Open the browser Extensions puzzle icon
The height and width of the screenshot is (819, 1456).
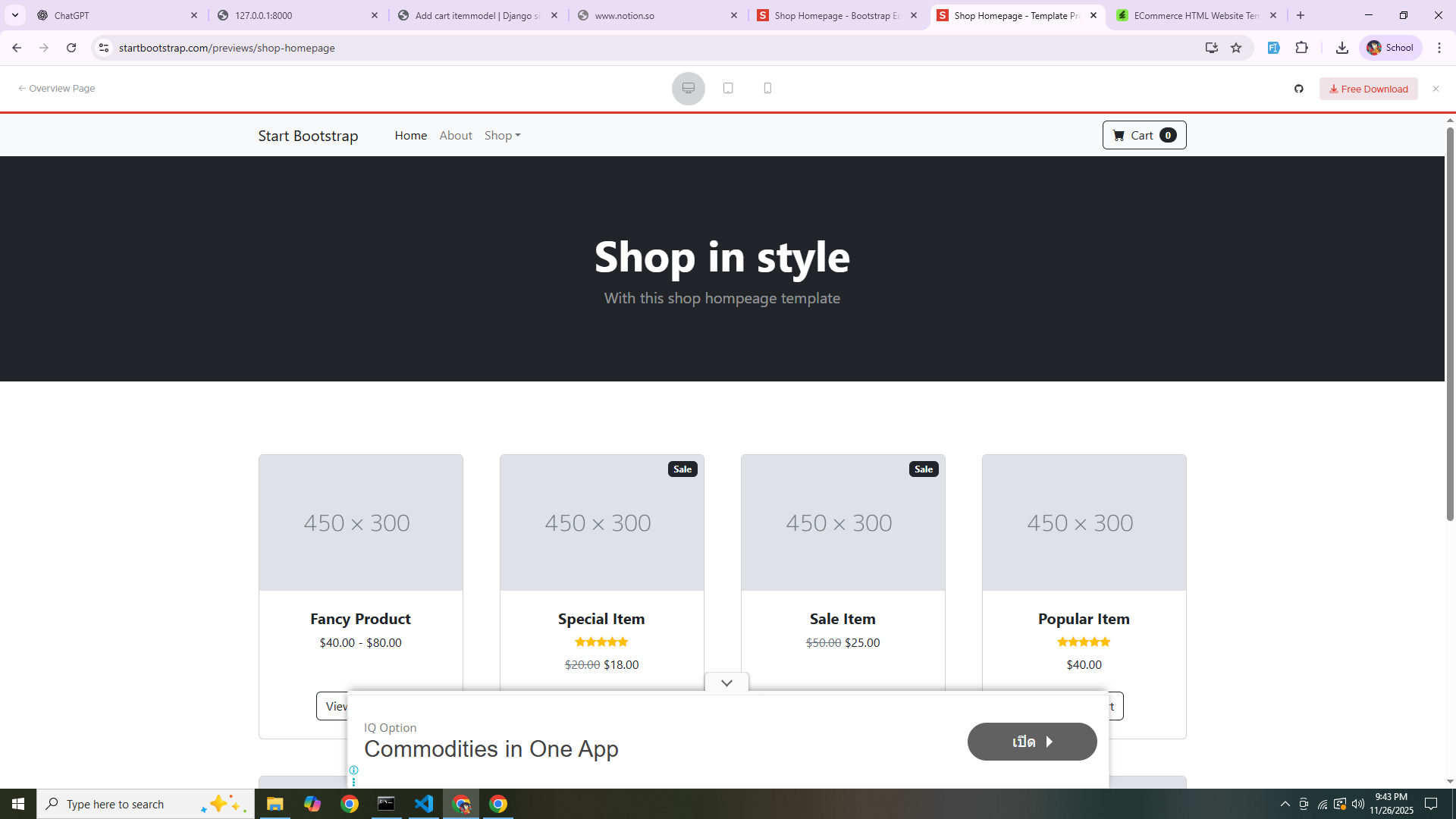tap(1303, 47)
